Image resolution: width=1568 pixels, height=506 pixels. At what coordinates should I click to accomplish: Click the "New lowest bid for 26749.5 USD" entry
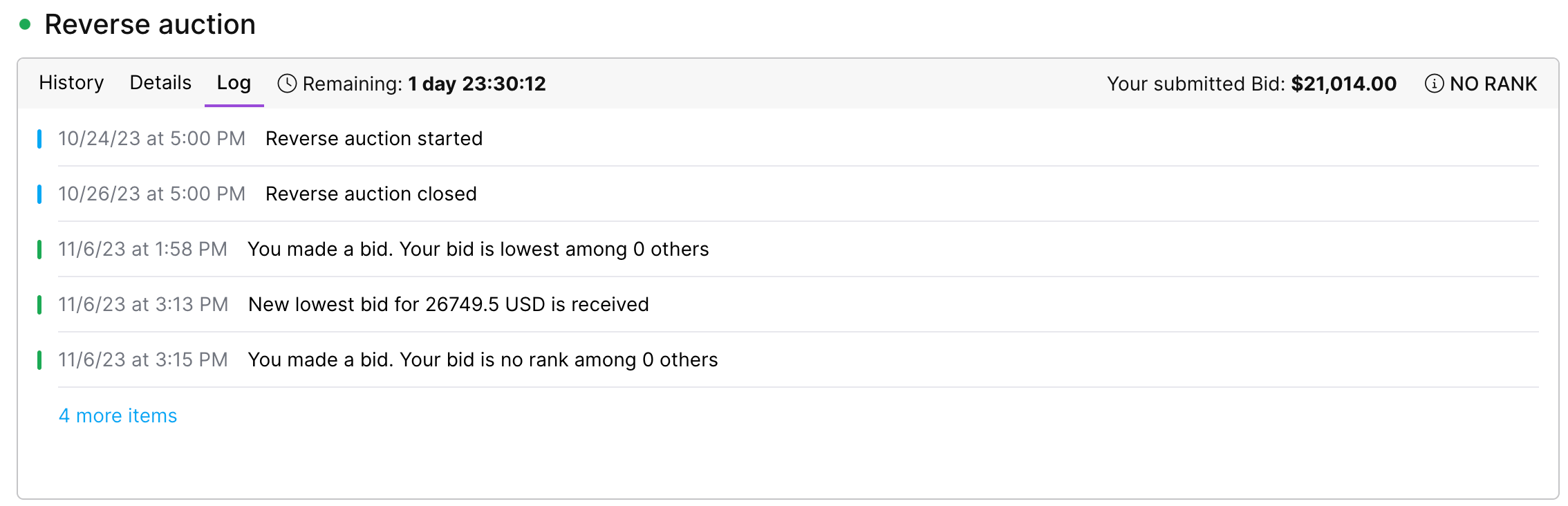point(449,304)
